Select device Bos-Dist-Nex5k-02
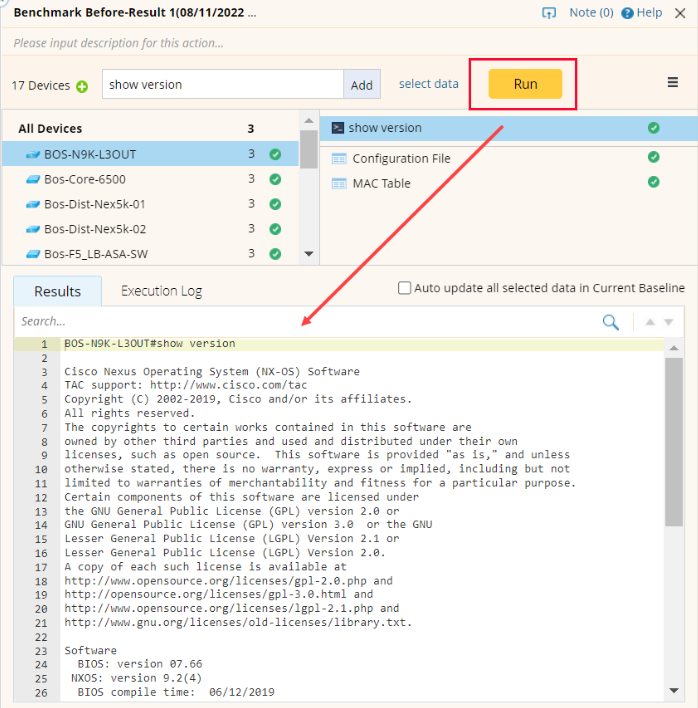This screenshot has width=698, height=708. click(151, 229)
